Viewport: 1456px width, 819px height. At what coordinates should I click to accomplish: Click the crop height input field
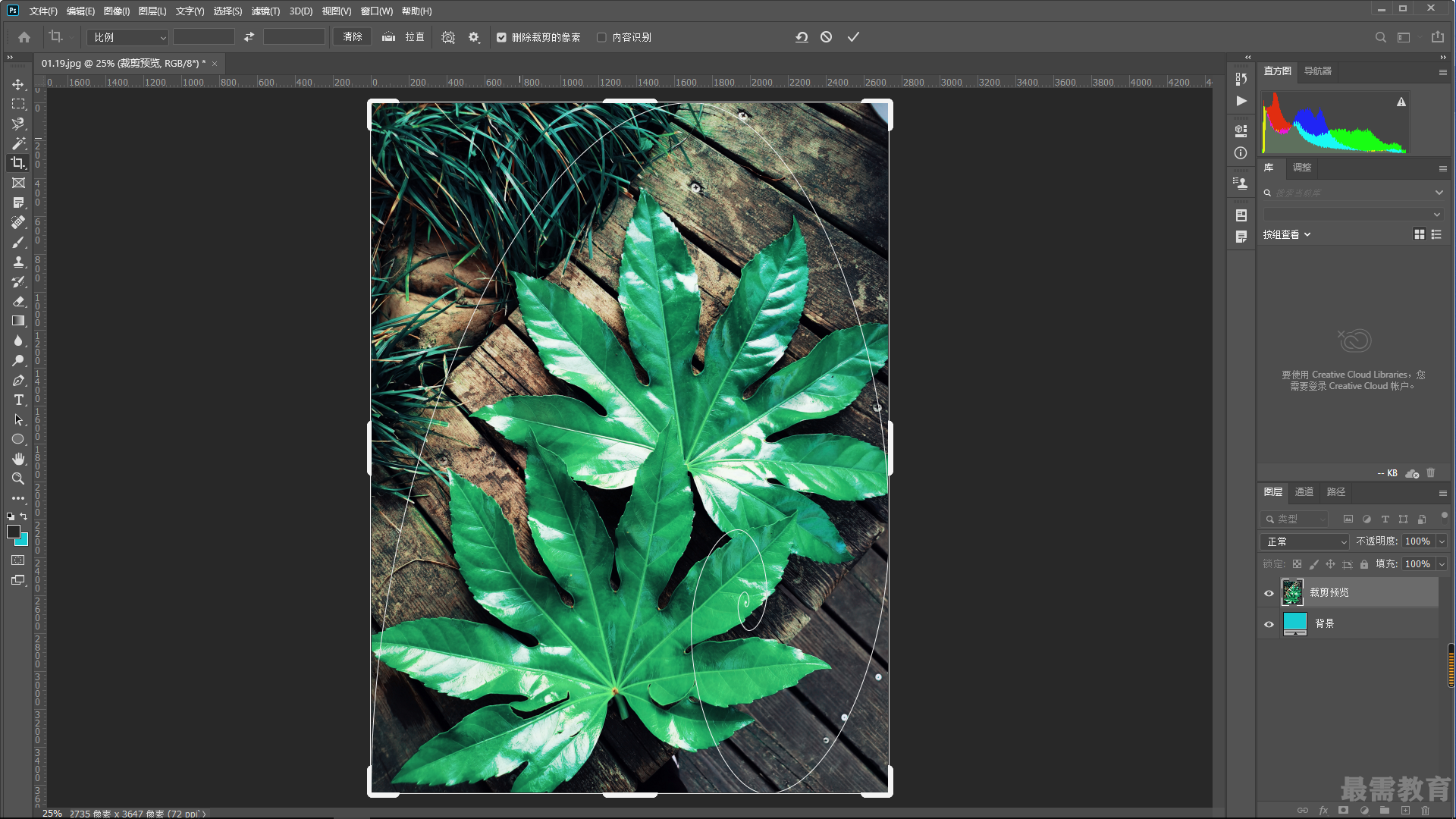[294, 36]
